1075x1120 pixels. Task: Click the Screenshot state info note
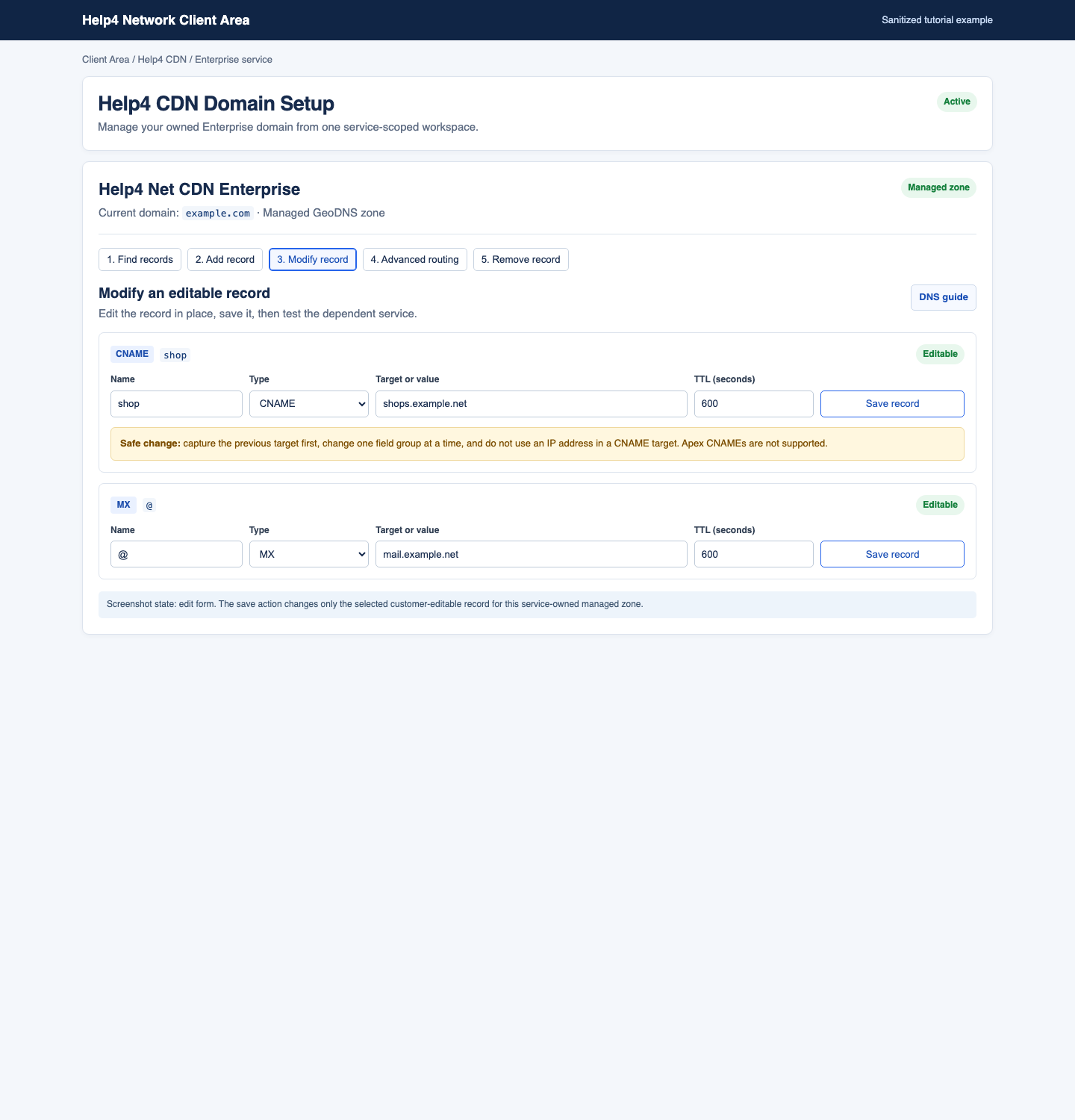pyautogui.click(x=537, y=605)
